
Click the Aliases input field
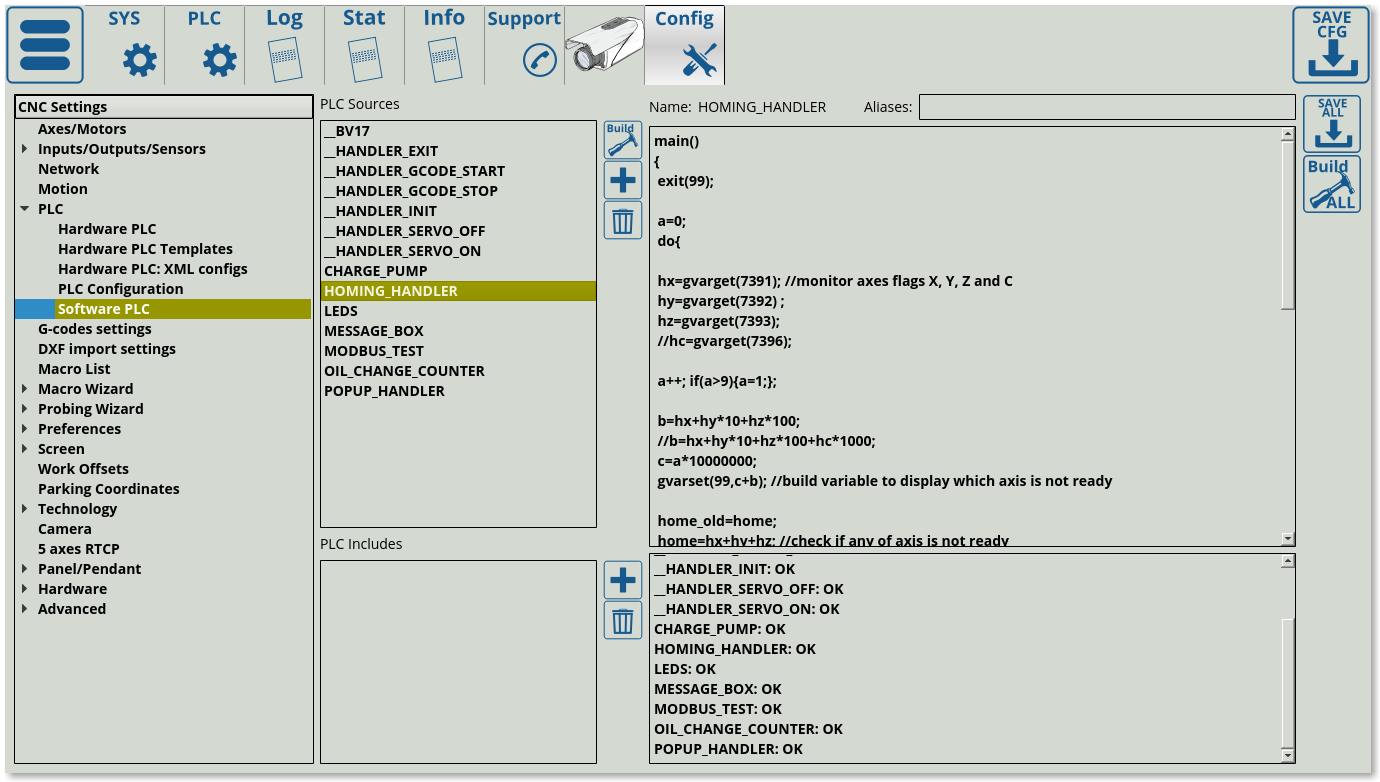[x=1106, y=107]
